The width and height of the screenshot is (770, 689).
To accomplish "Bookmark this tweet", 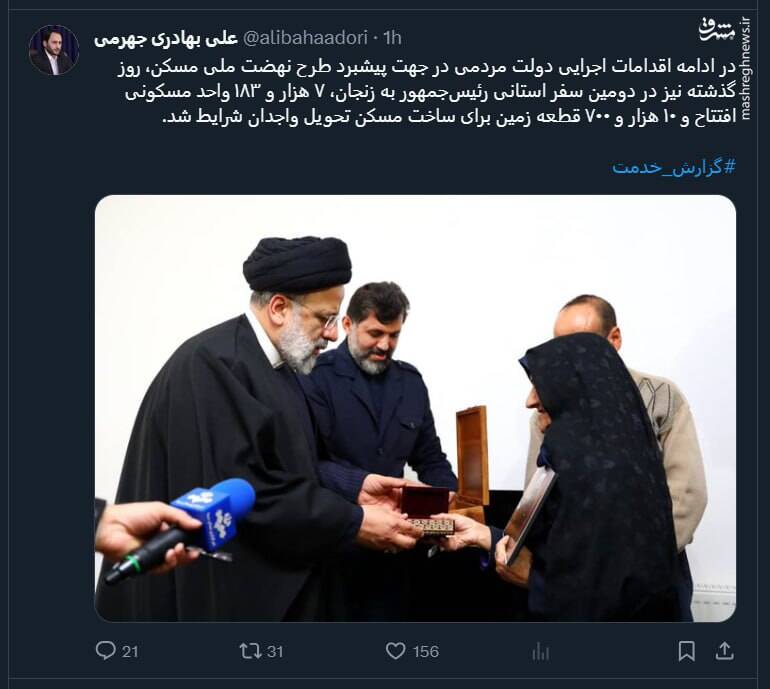I will tap(686, 651).
